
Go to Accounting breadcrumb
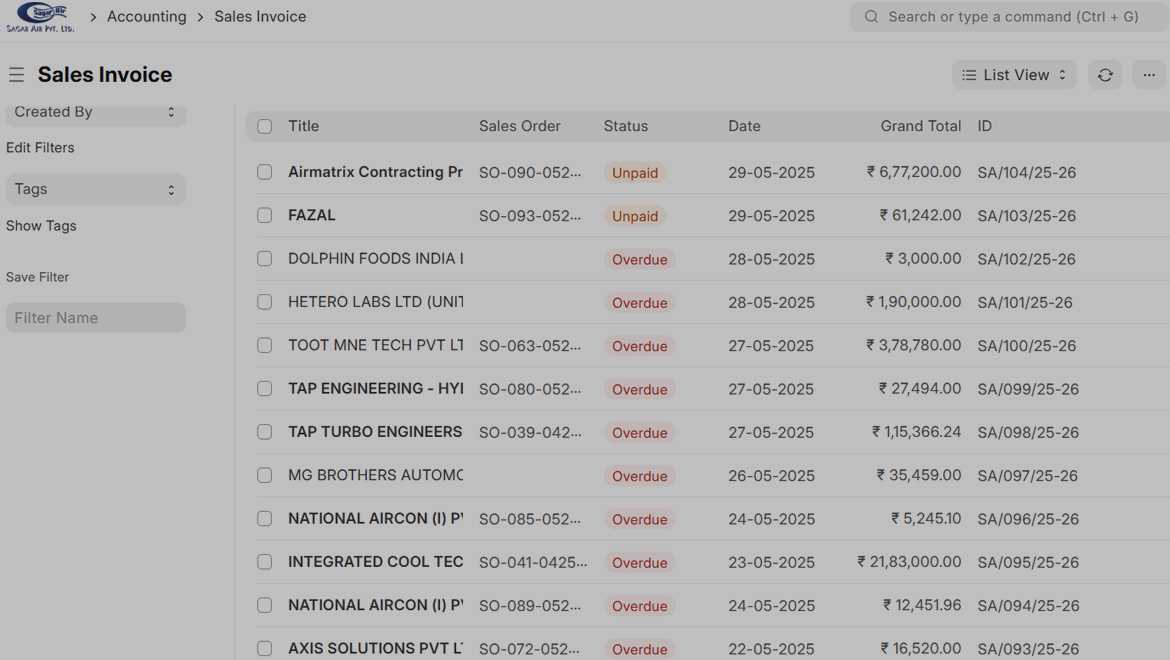click(x=146, y=17)
